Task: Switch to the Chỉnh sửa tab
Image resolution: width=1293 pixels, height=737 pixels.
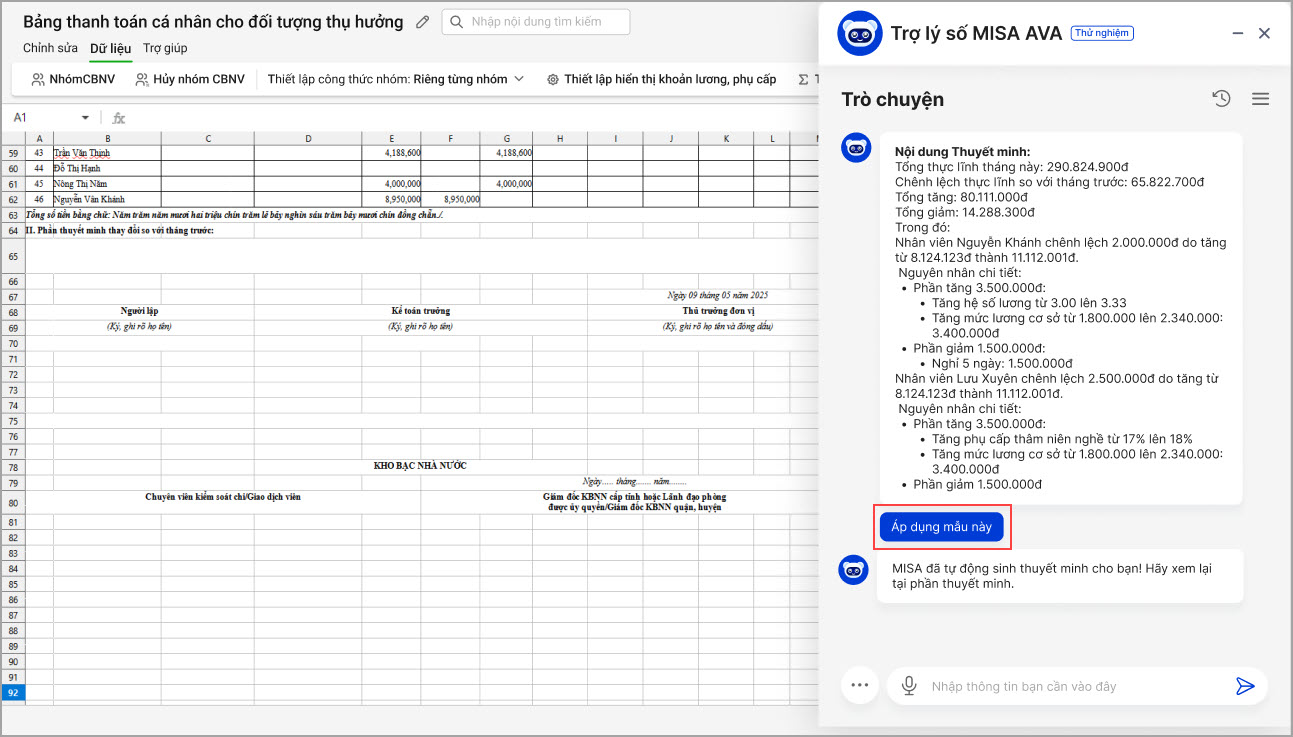Action: tap(50, 48)
